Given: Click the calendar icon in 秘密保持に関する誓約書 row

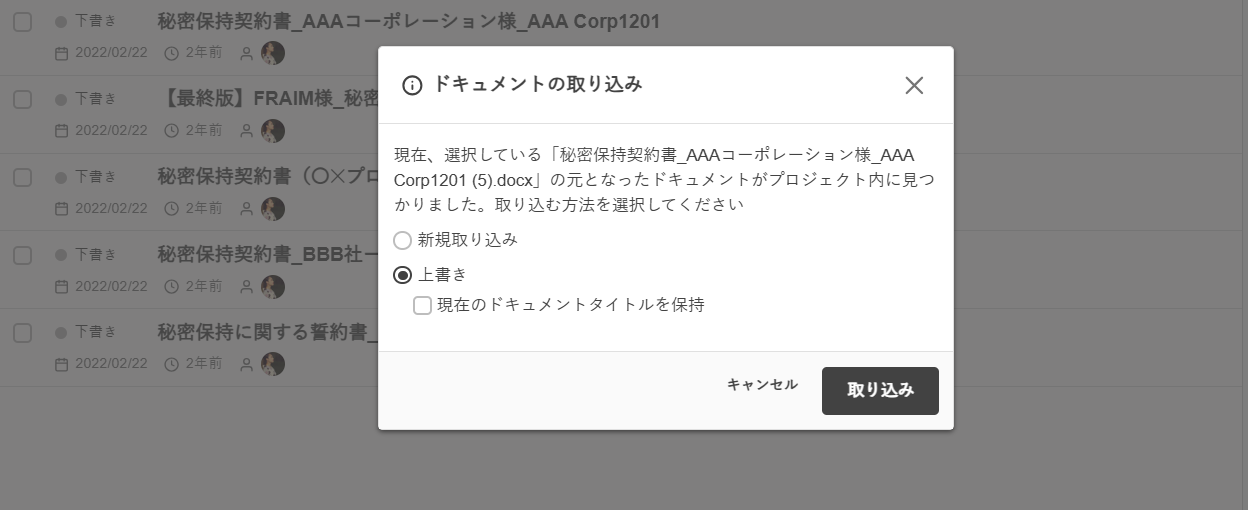Looking at the screenshot, I should click(x=62, y=364).
